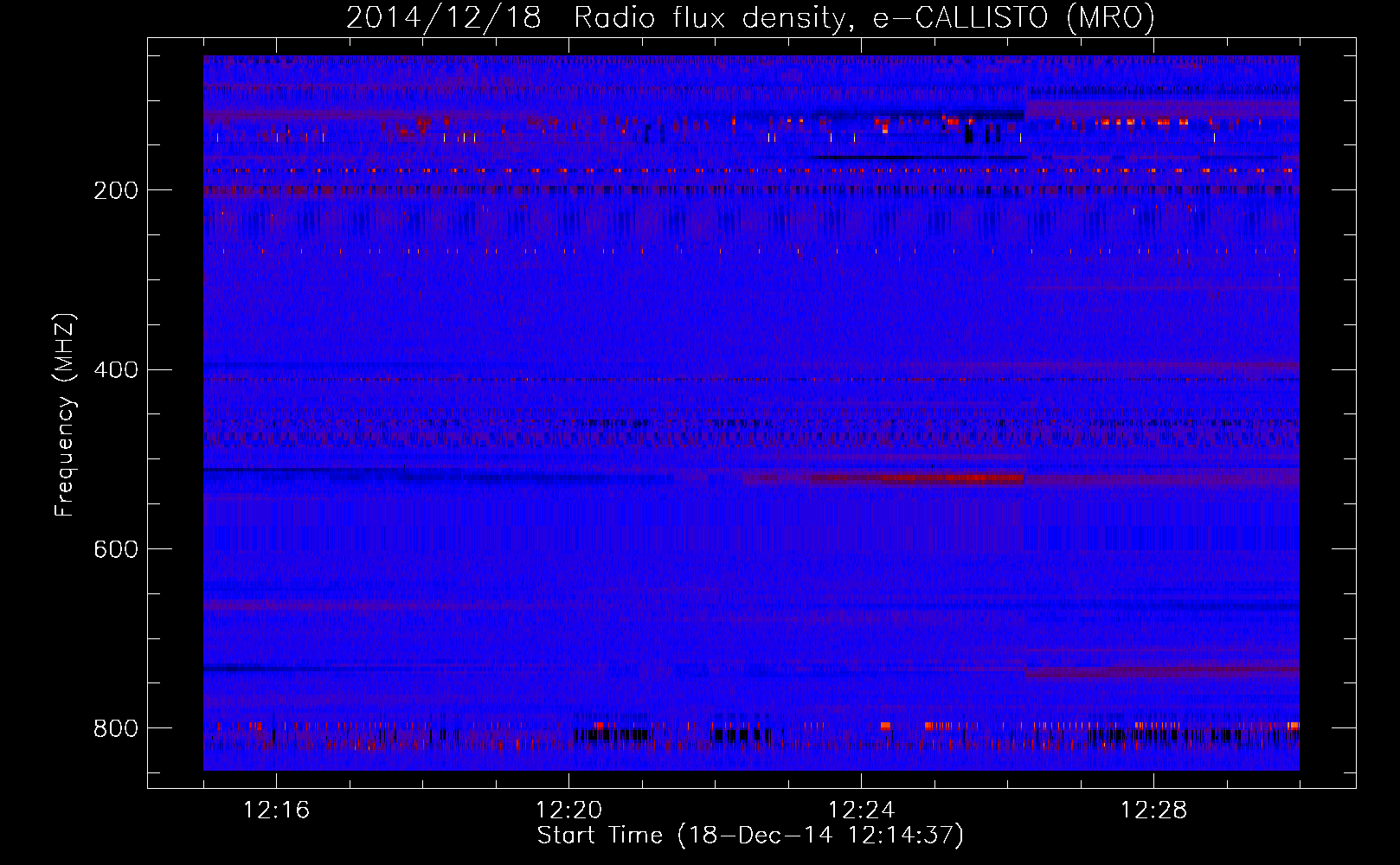
Task: Select the 'Frequency (MHZ)' axis label
Action: [x=65, y=415]
